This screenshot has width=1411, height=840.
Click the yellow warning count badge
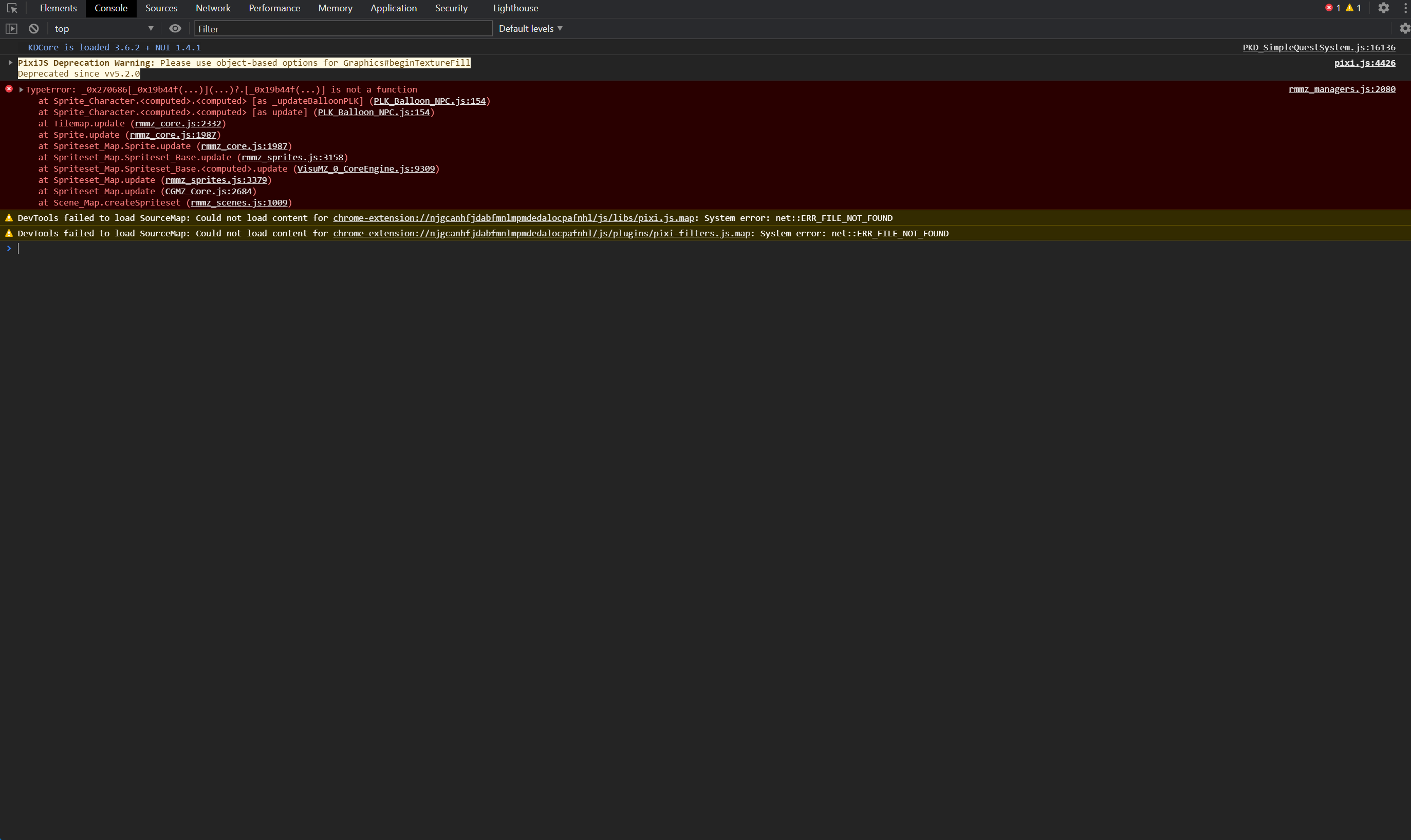(1353, 8)
